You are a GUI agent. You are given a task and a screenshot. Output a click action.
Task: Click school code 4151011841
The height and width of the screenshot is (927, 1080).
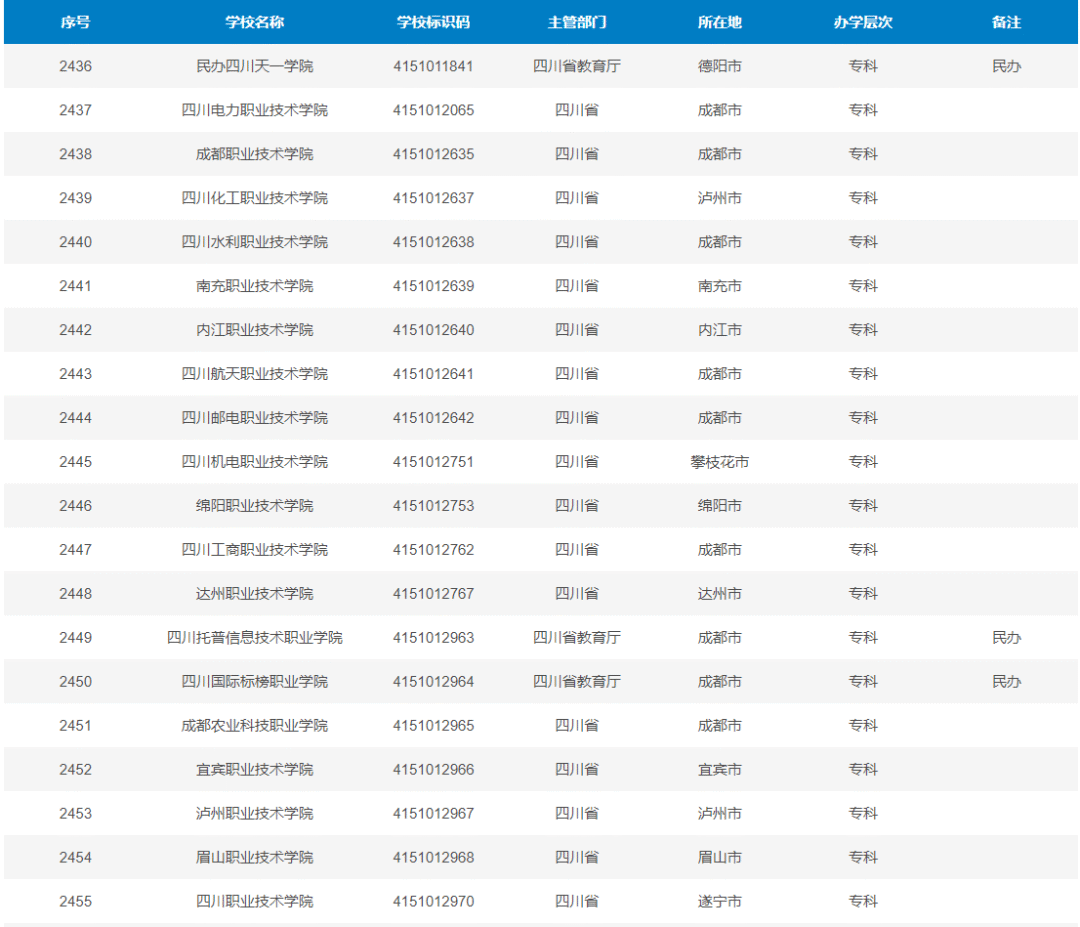tap(433, 66)
